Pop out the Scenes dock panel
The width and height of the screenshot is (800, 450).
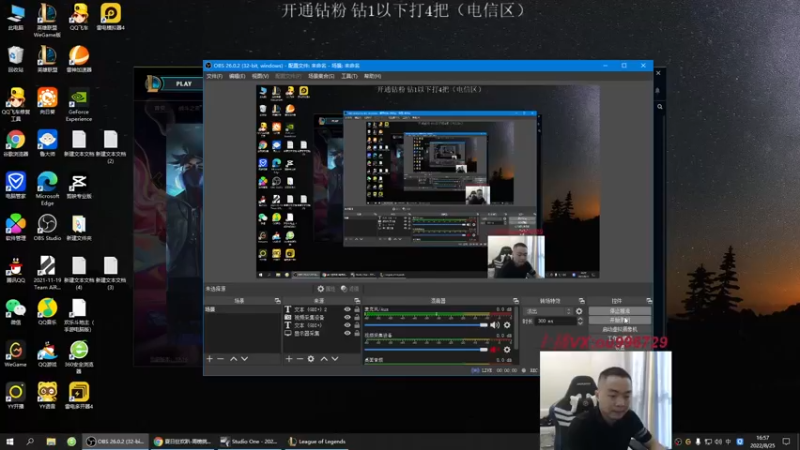277,301
